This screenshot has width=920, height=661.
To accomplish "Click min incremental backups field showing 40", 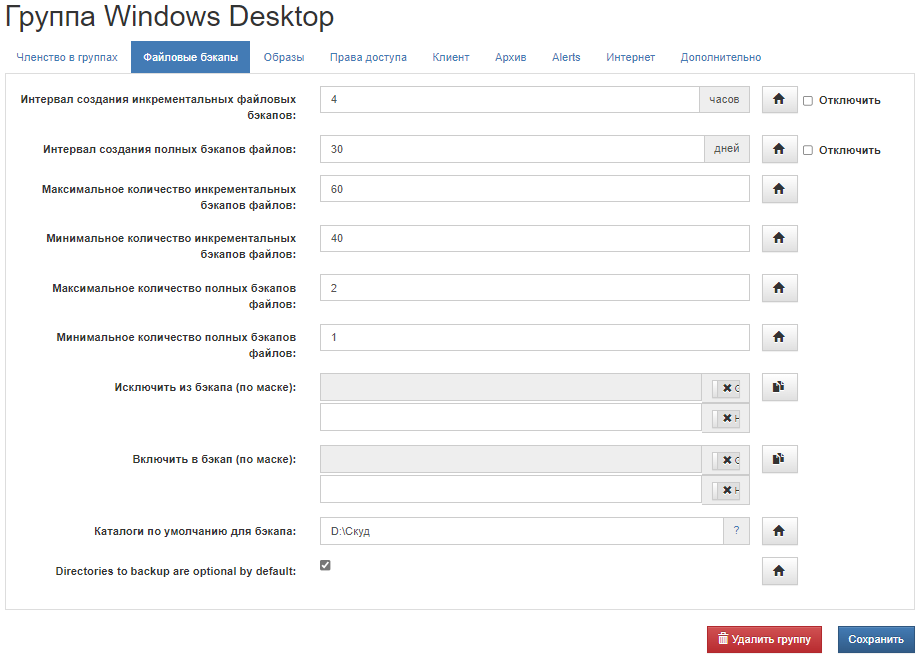I will (x=535, y=238).
